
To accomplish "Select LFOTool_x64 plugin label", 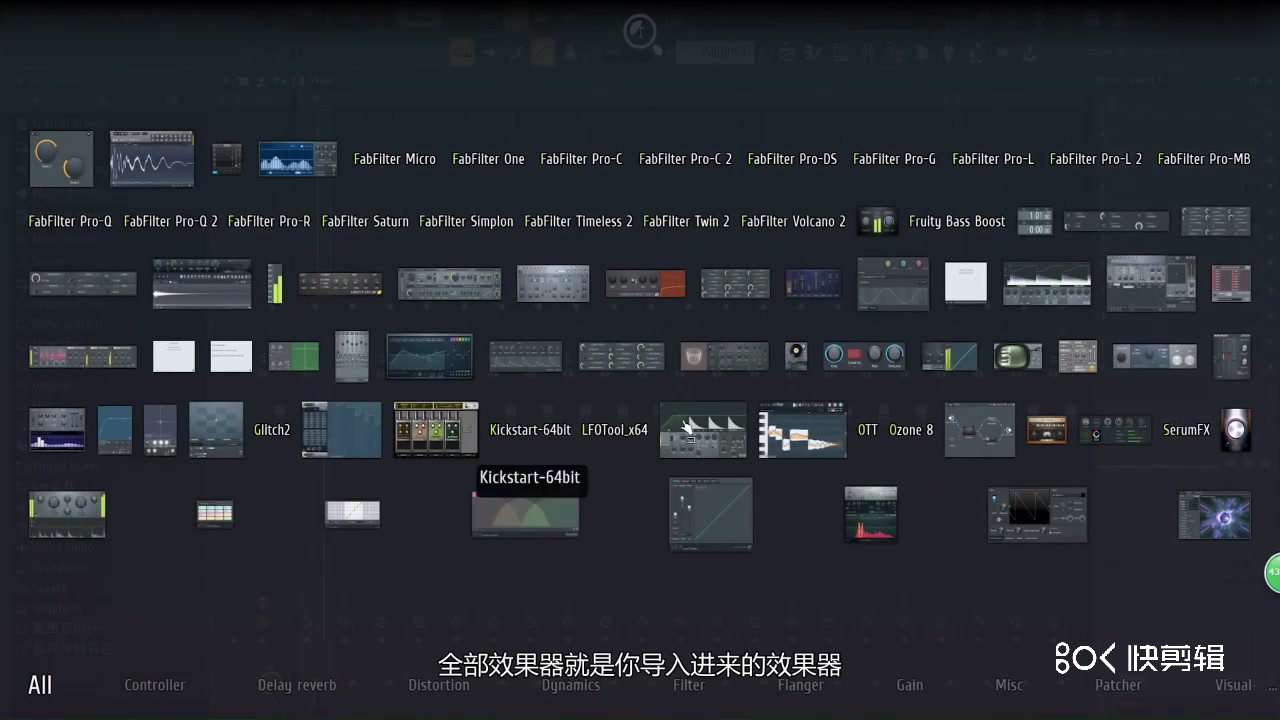I will click(615, 430).
